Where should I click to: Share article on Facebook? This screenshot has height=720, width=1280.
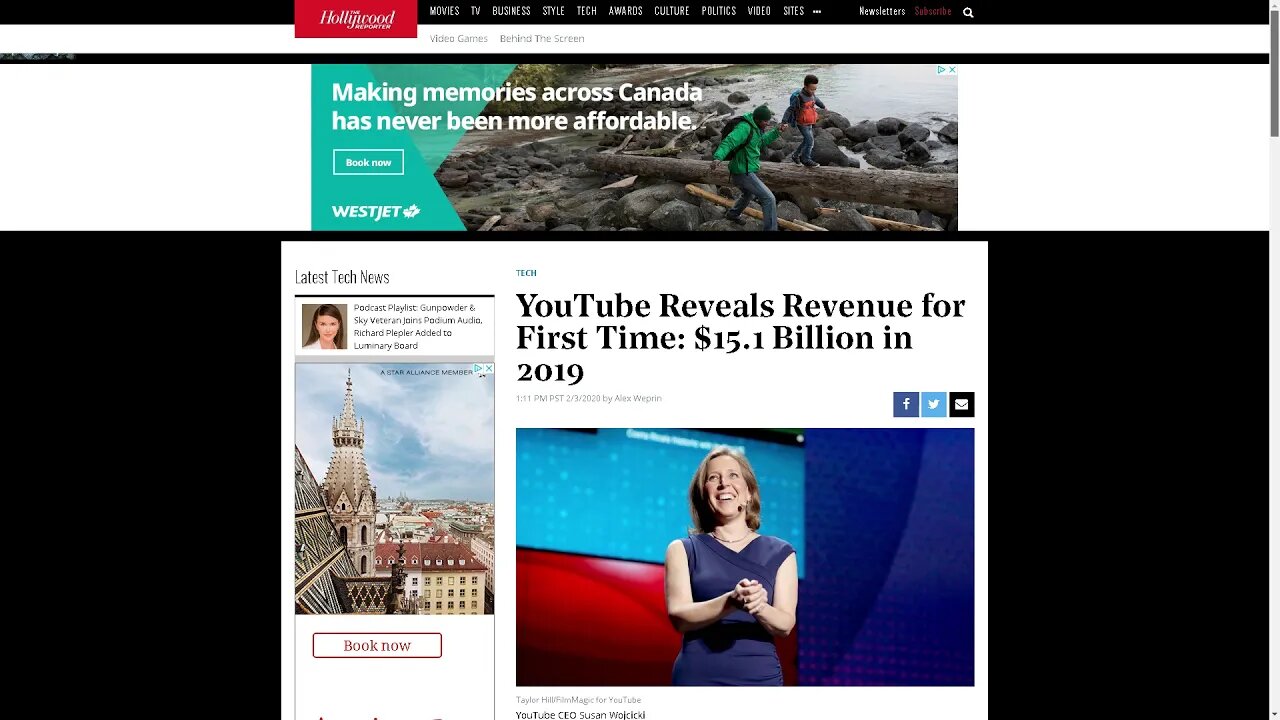906,404
